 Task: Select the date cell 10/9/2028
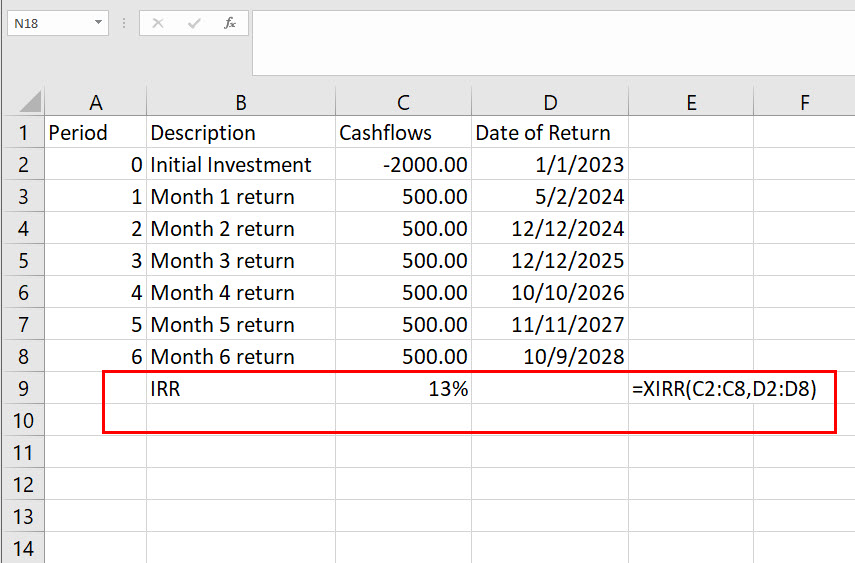coord(550,357)
